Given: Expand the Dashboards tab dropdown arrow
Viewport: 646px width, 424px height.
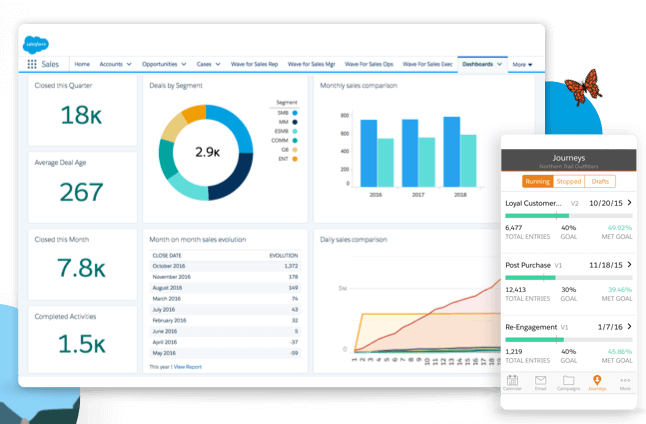Looking at the screenshot, I should 499,64.
